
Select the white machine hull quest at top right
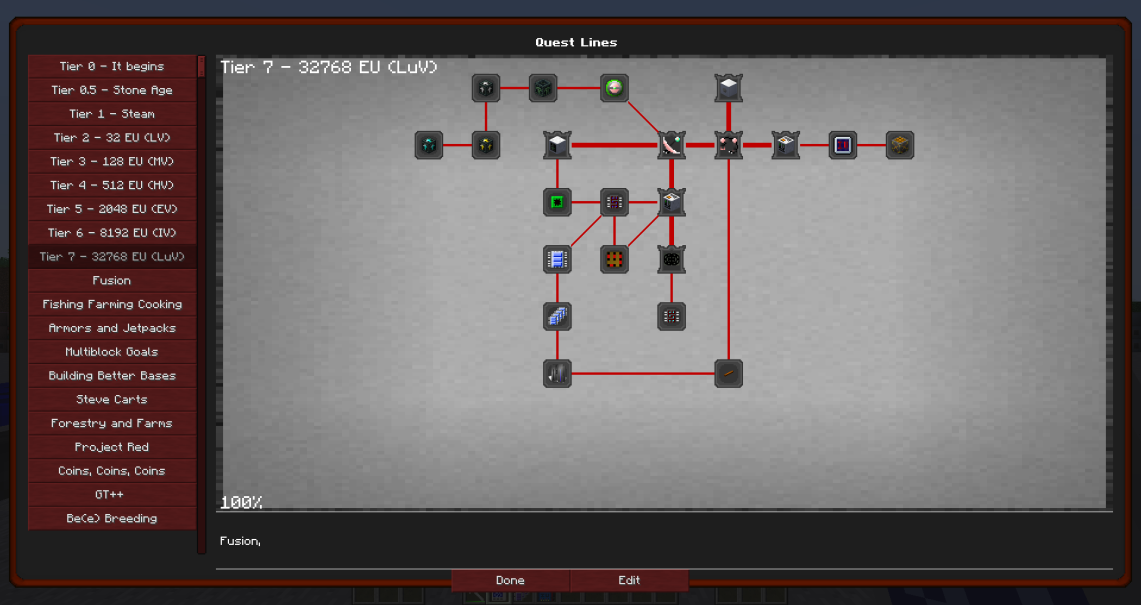(727, 88)
